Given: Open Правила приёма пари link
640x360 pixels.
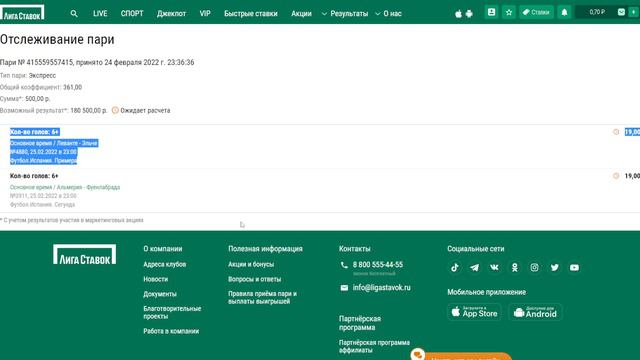Looking at the screenshot, I should tap(262, 298).
